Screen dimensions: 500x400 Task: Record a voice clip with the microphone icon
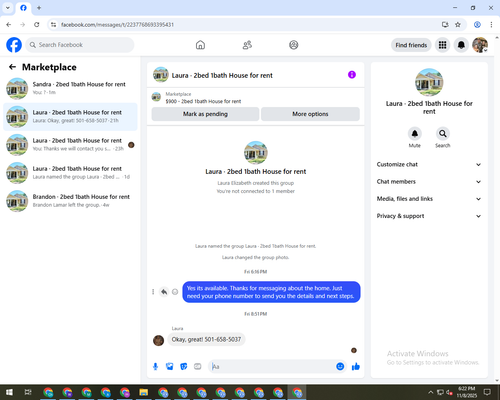tap(155, 367)
